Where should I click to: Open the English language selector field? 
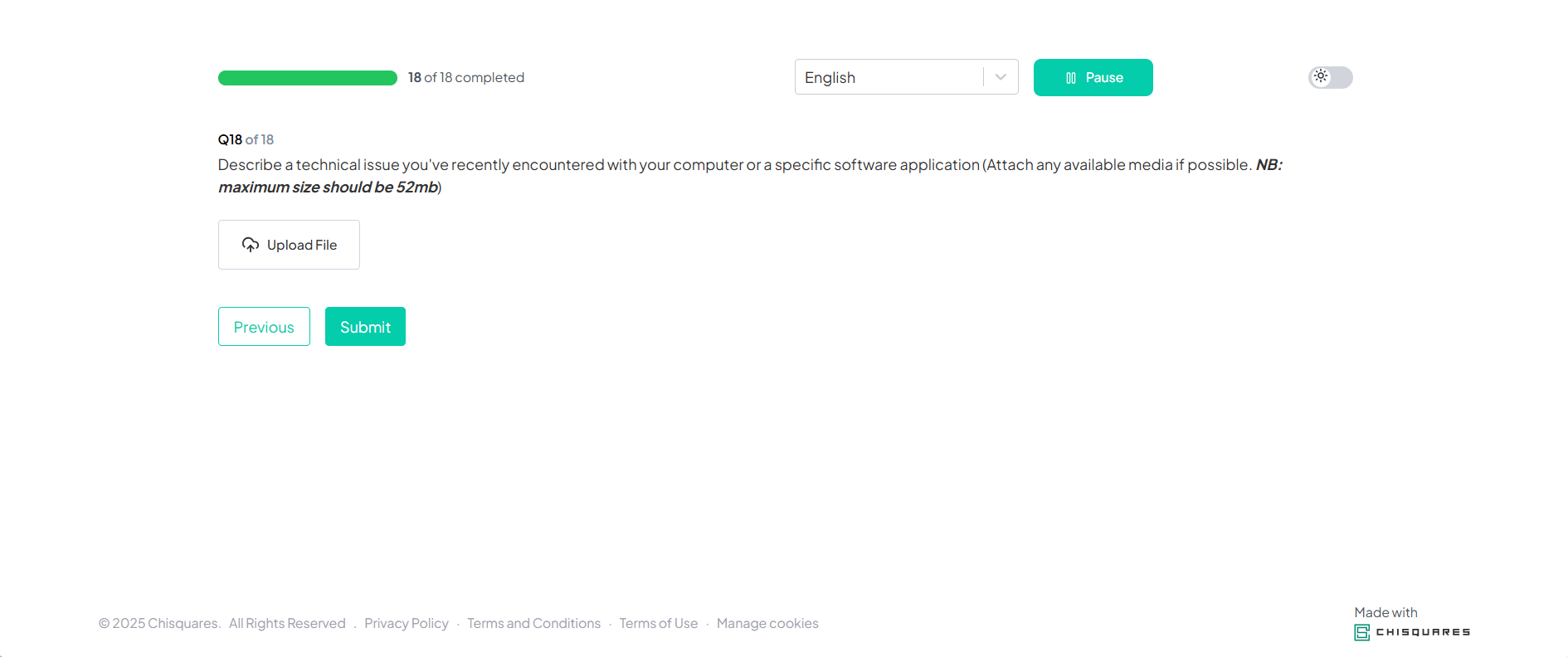888,77
